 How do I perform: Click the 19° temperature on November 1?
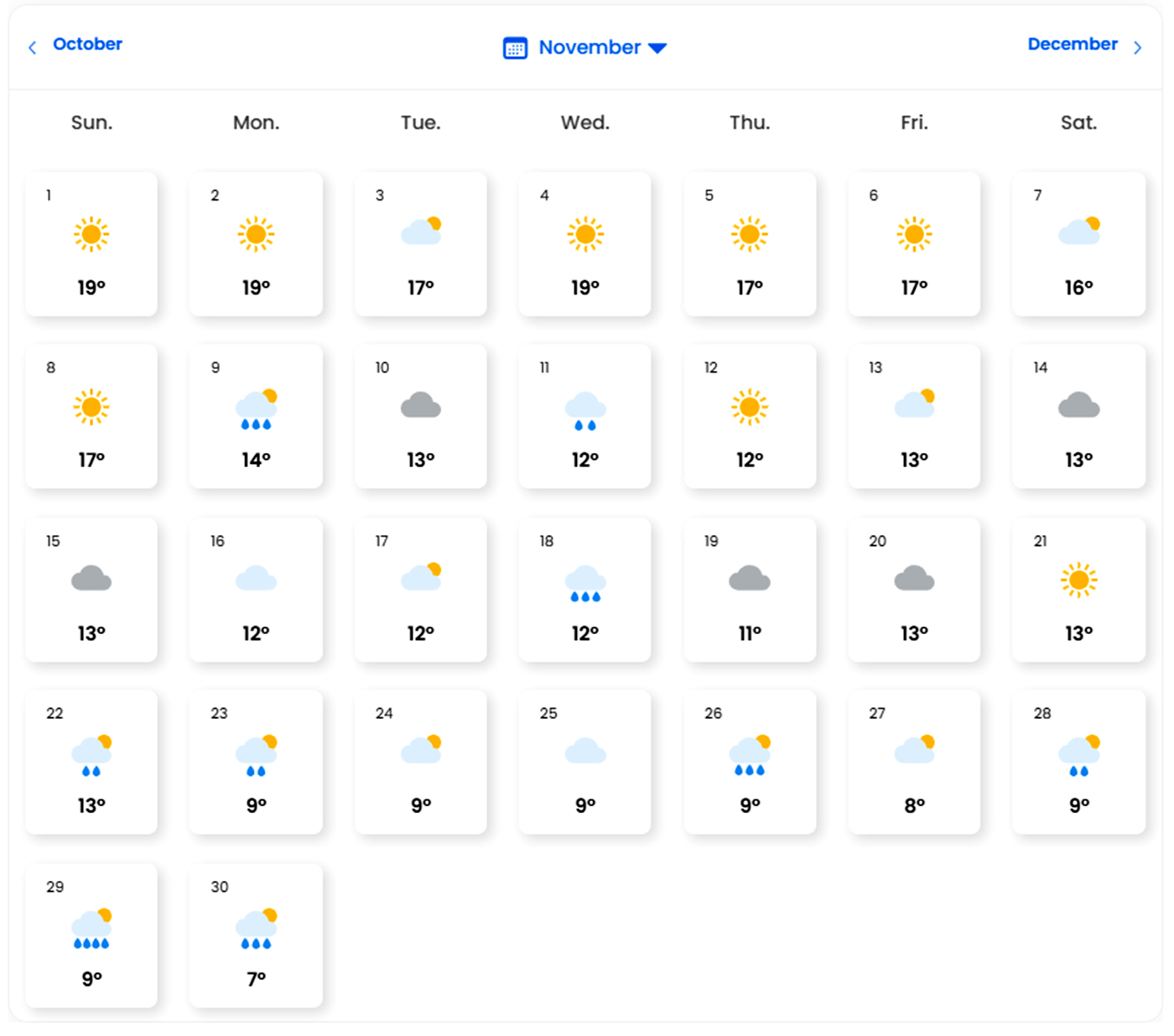tap(91, 288)
